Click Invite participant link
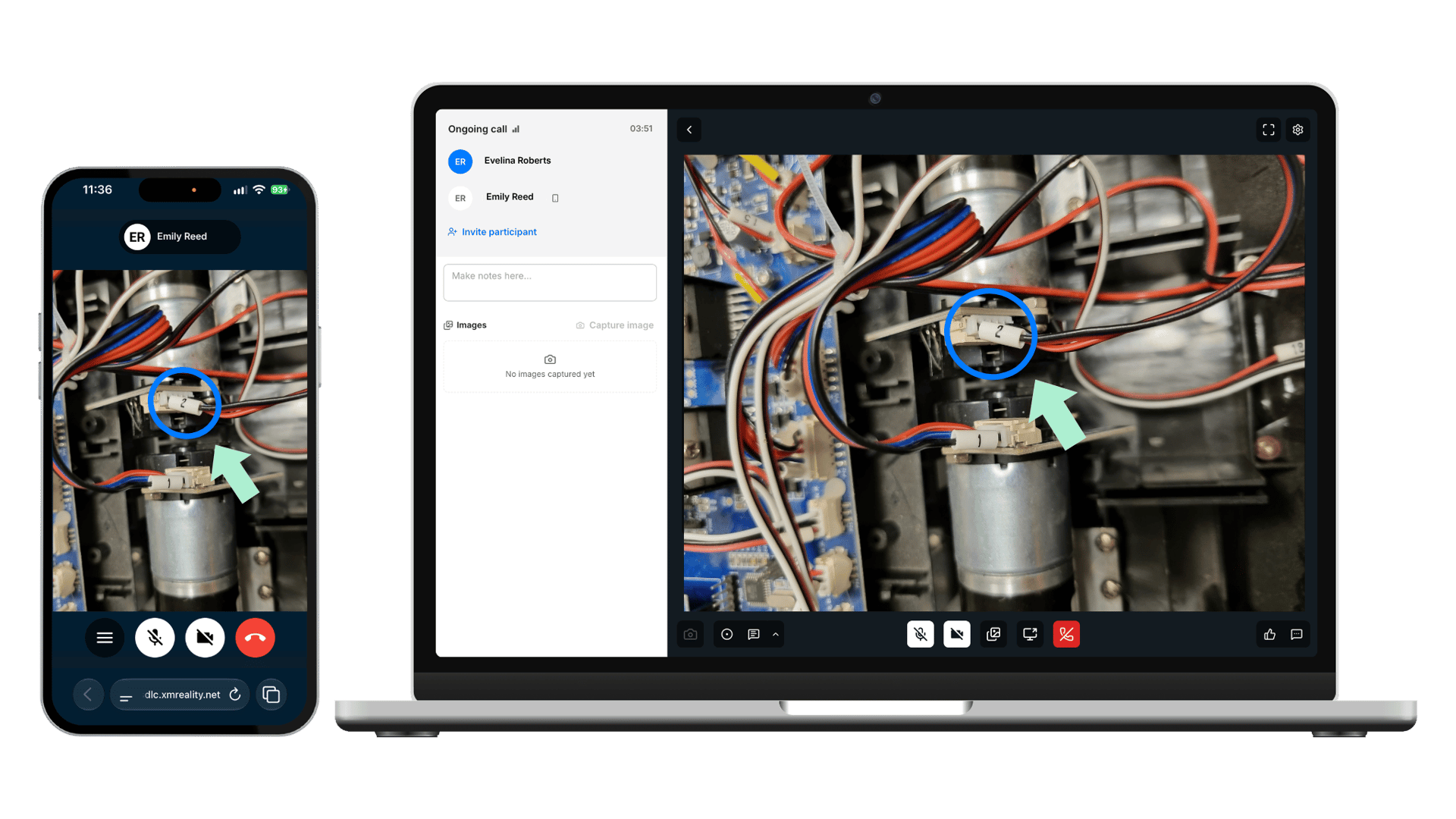Image resolution: width=1456 pixels, height=819 pixels. point(492,232)
